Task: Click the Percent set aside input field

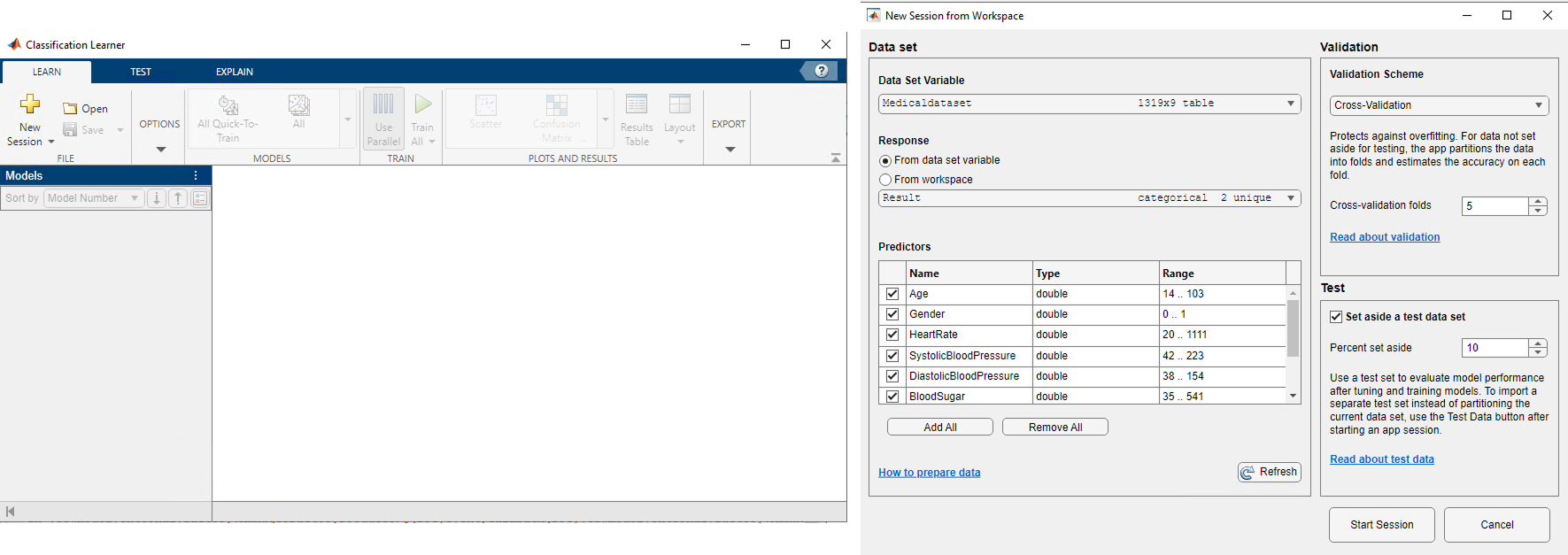Action: pos(1495,348)
